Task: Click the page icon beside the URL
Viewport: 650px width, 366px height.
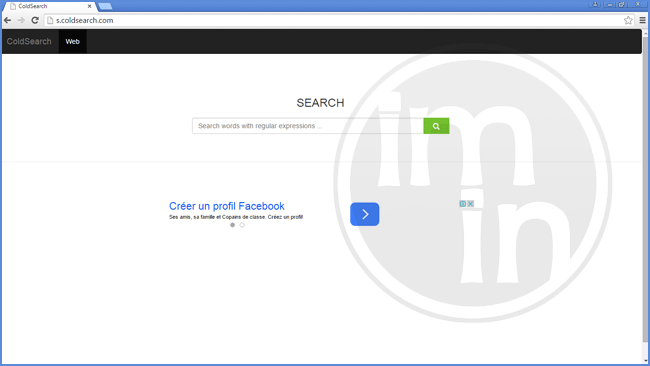Action: tap(50, 20)
